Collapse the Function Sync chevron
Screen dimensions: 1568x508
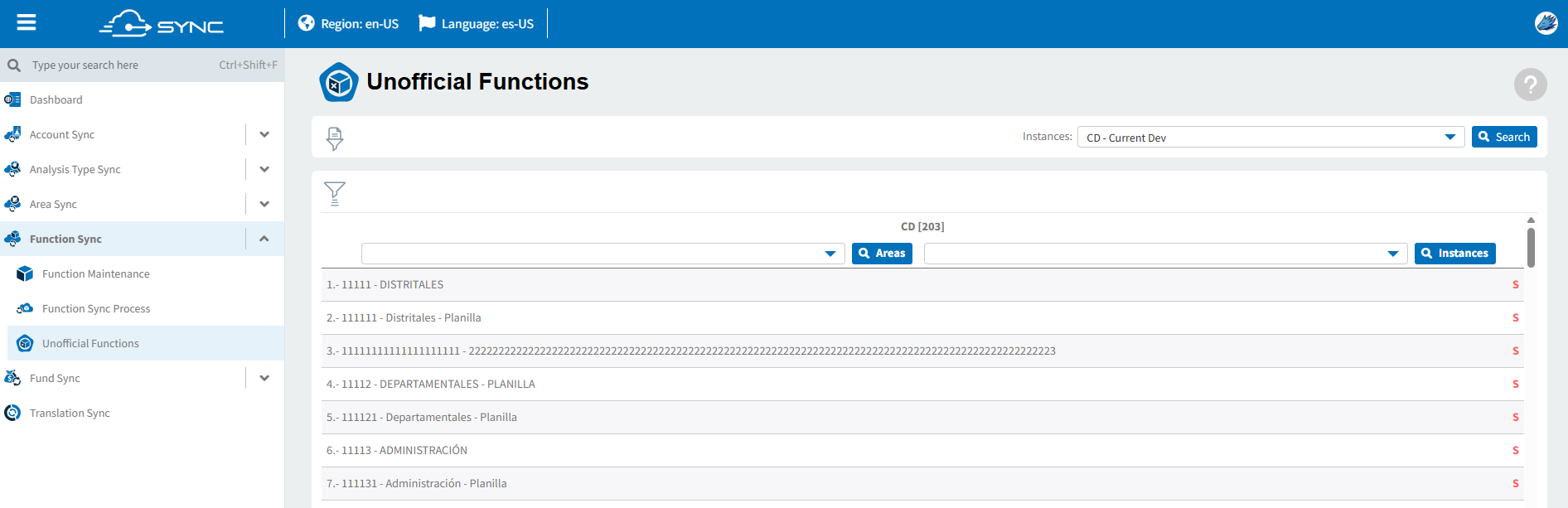(x=264, y=239)
